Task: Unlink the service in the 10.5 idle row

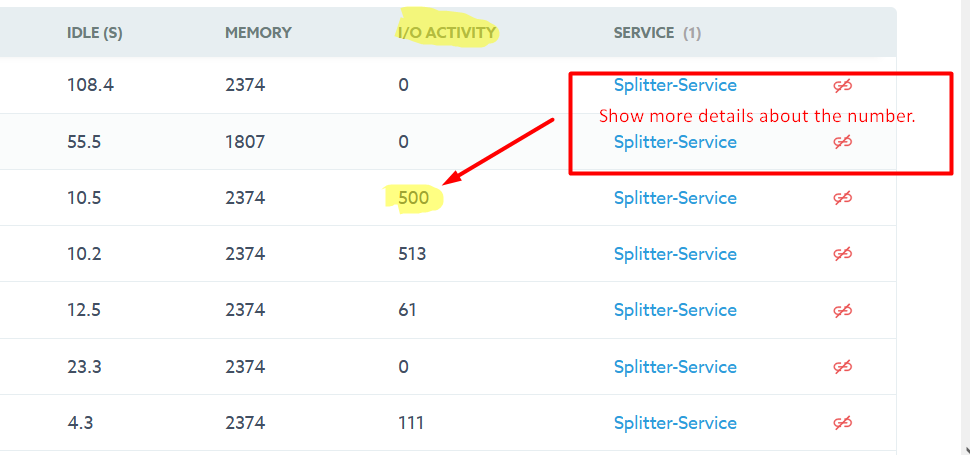Action: pyautogui.click(x=842, y=198)
